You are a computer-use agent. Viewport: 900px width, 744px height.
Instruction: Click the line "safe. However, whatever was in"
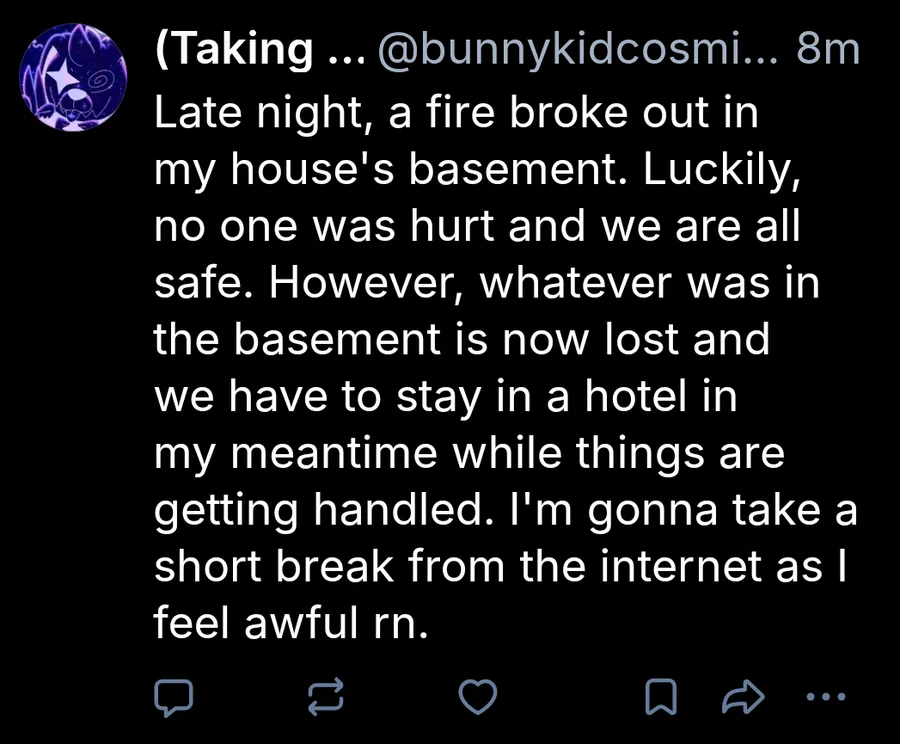pyautogui.click(x=486, y=284)
